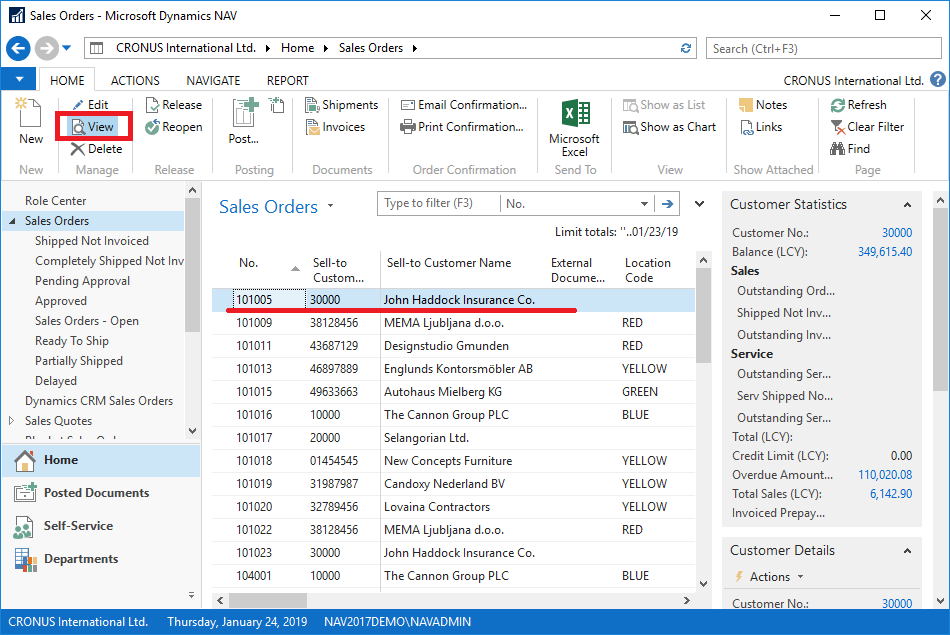Open Invoices documents
Viewport: 950px width, 635px height.
(x=336, y=127)
